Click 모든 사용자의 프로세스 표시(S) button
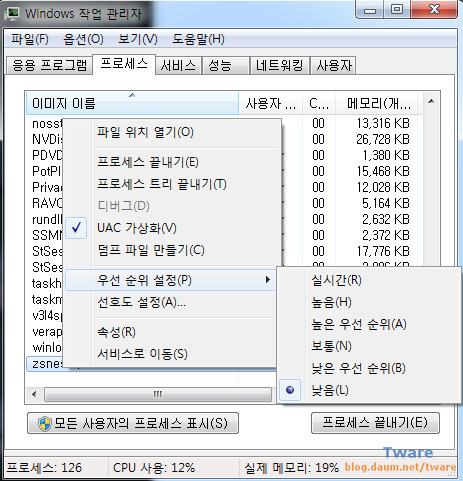Screen dimensions: 463x481 (133, 423)
